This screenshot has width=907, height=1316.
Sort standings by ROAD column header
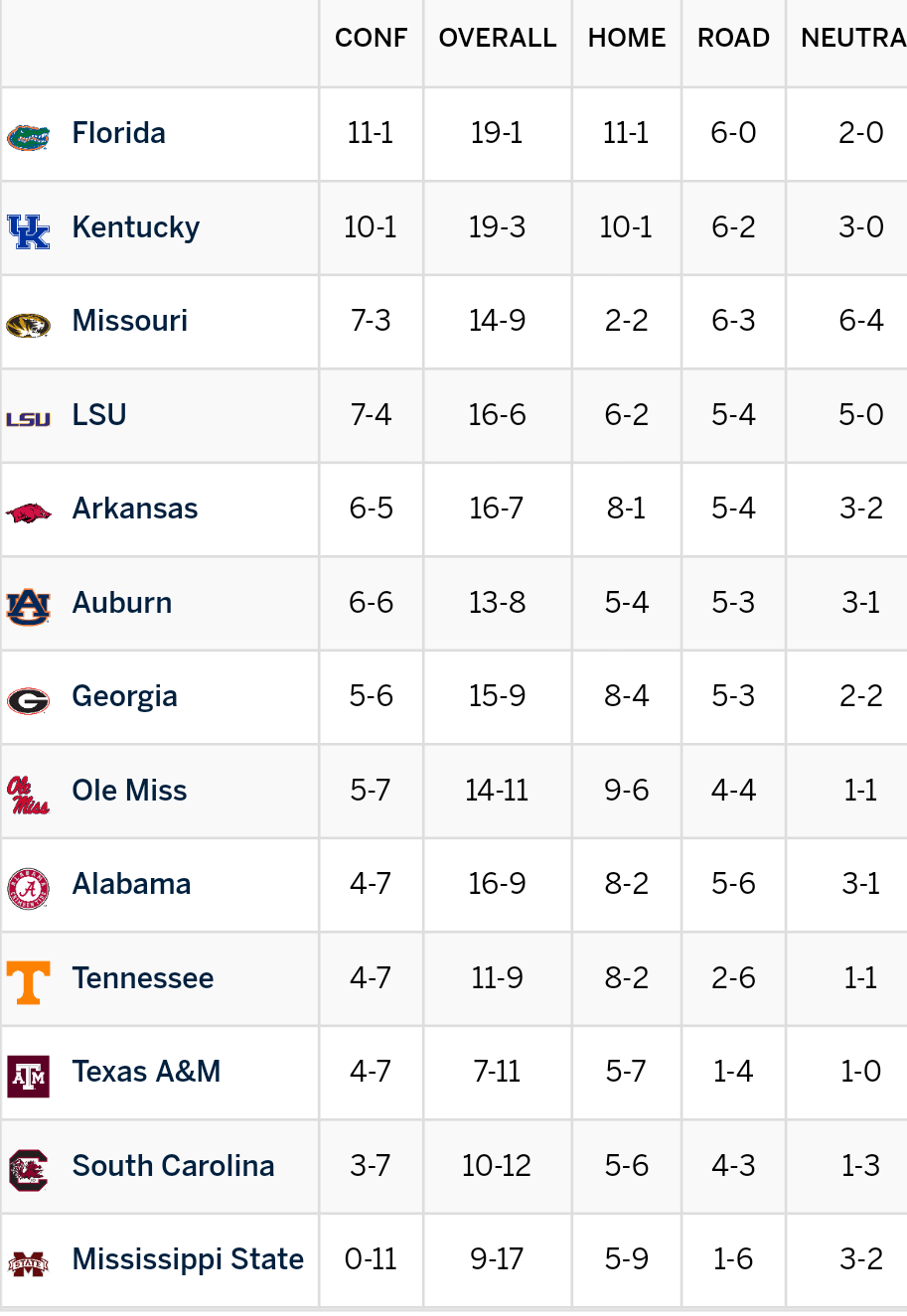(x=733, y=38)
